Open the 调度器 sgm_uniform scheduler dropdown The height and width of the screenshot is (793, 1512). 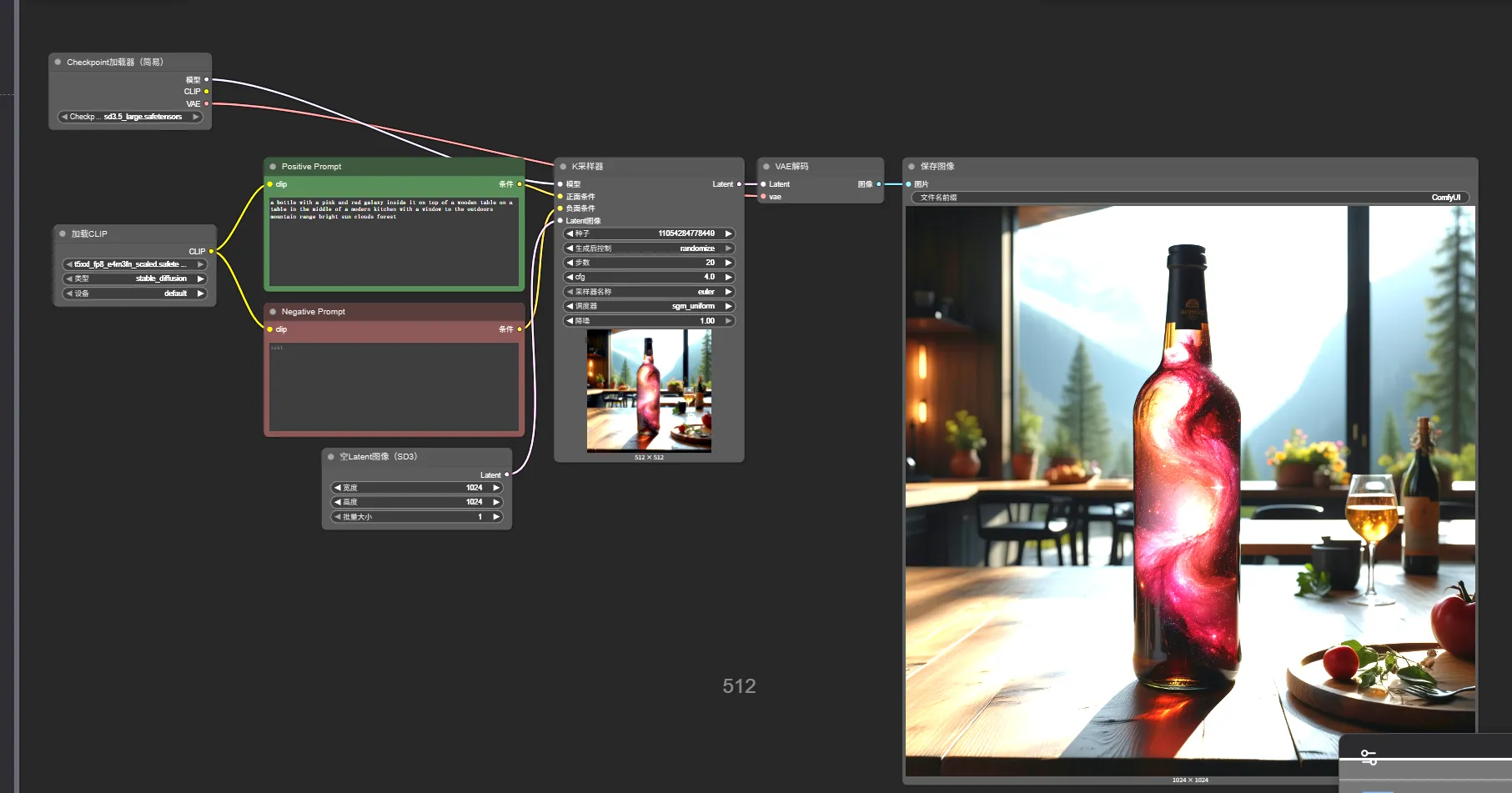649,306
